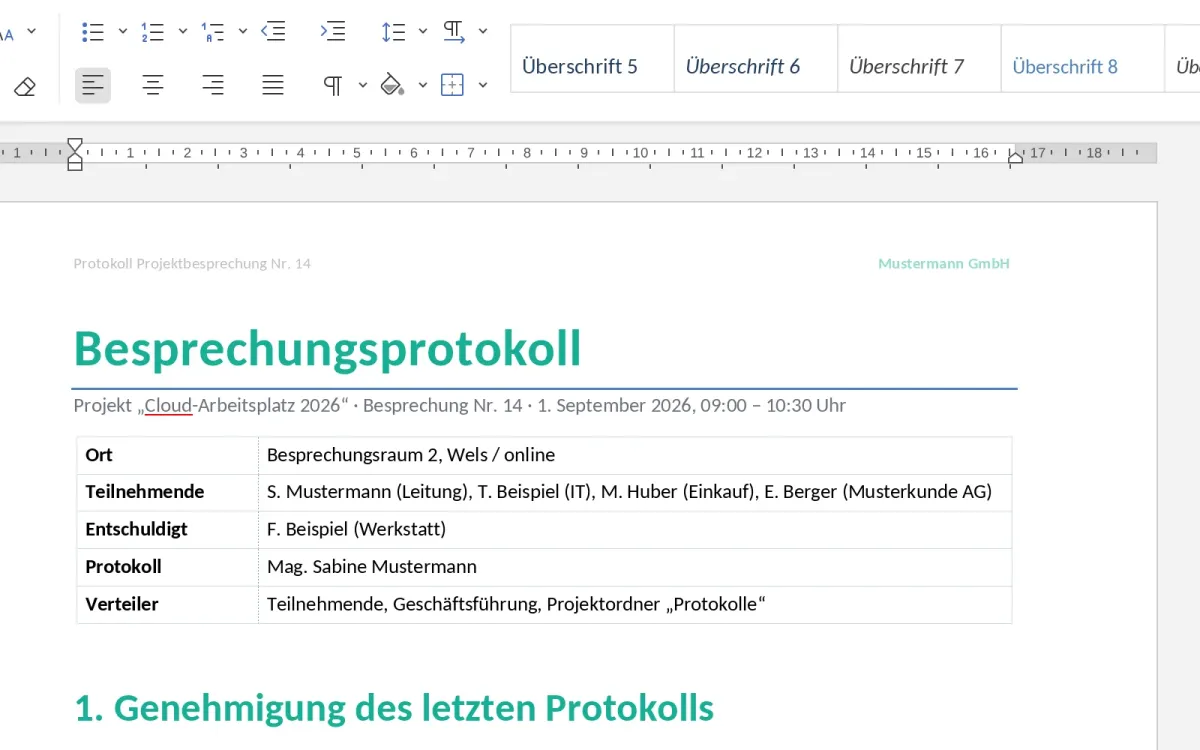This screenshot has height=750, width=1200.
Task: Click the paragraph pilcrow icon
Action: point(333,86)
